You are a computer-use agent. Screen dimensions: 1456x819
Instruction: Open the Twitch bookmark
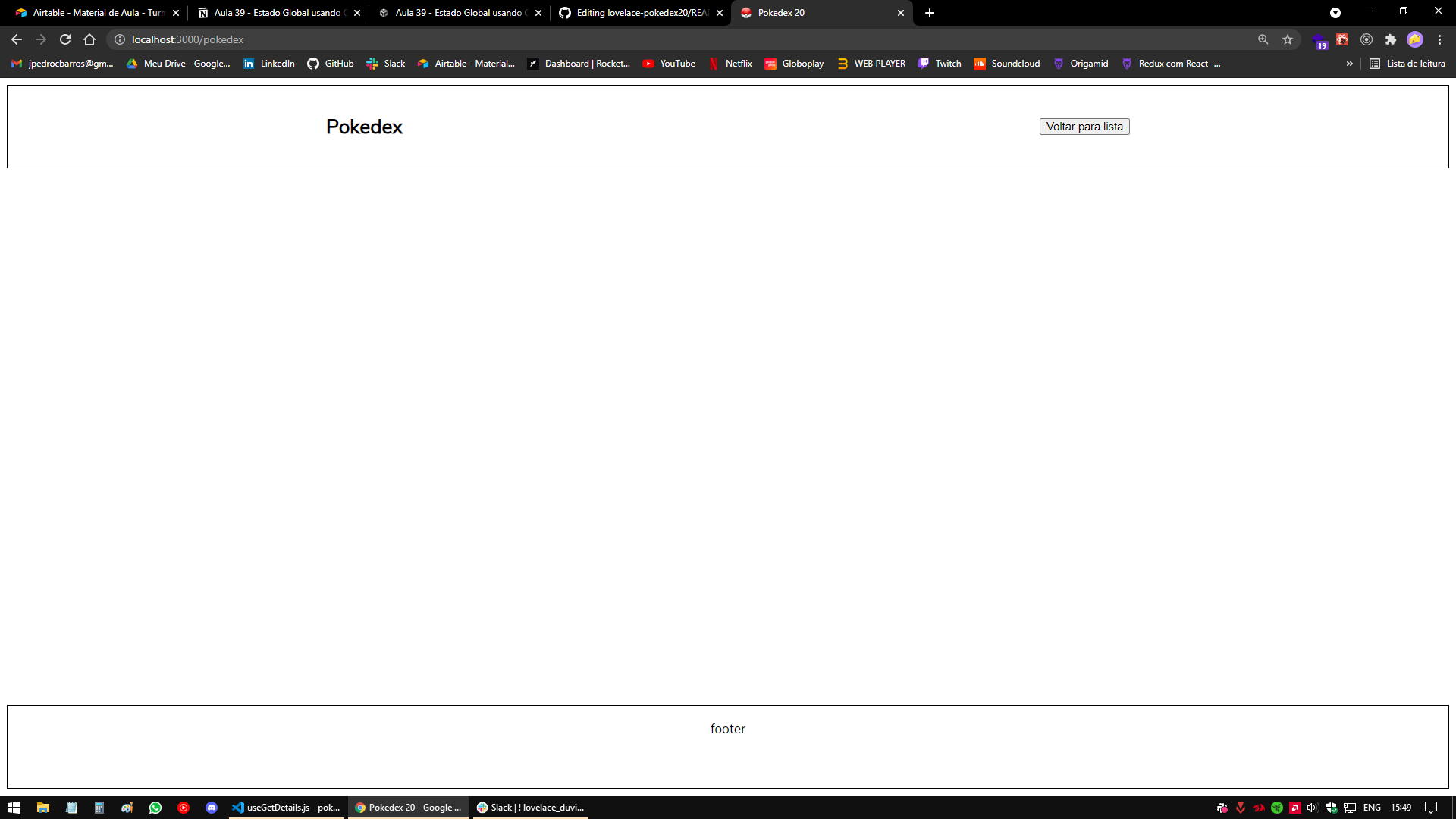940,64
